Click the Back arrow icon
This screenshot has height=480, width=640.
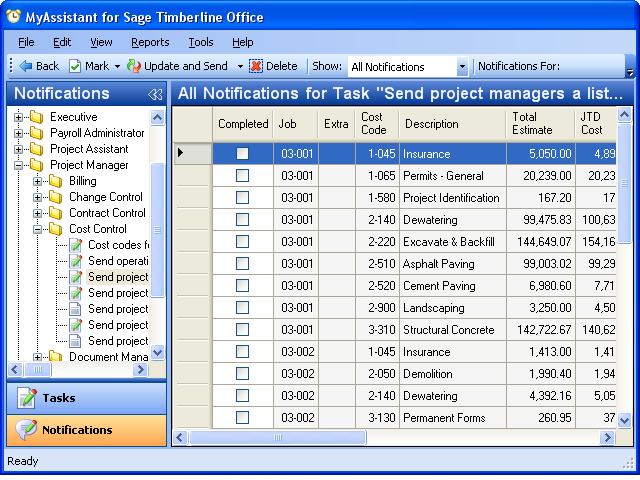click(x=26, y=66)
